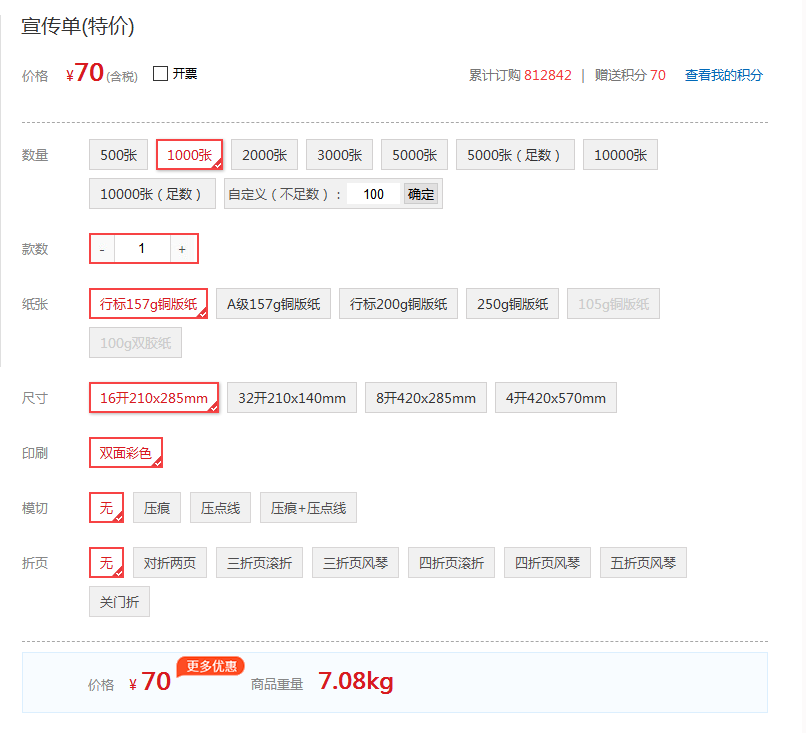
Task: Select the 关门折 folding option
Action: 118,601
